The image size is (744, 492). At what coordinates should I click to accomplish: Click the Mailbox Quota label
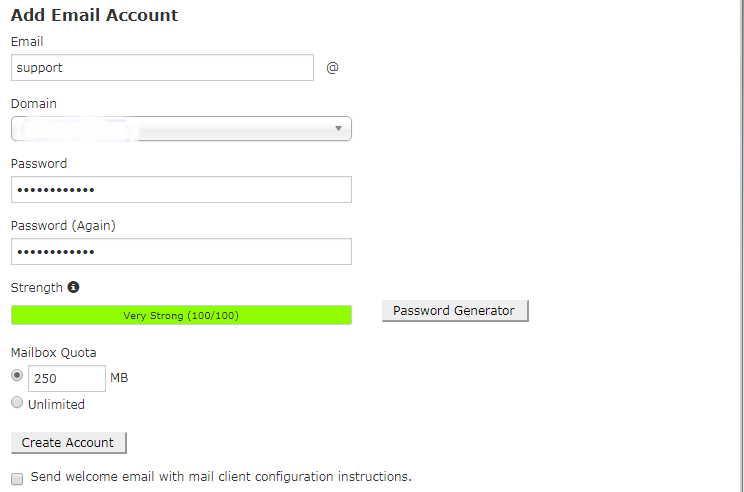coord(54,353)
